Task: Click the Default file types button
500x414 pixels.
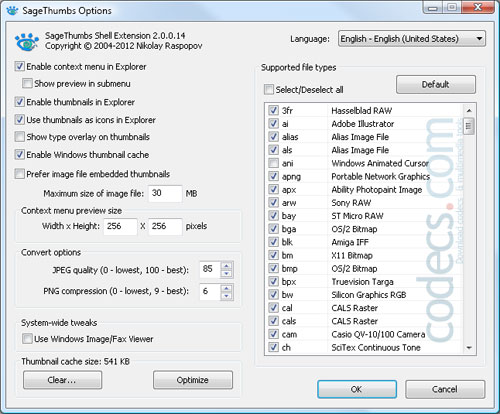Action: click(x=436, y=84)
